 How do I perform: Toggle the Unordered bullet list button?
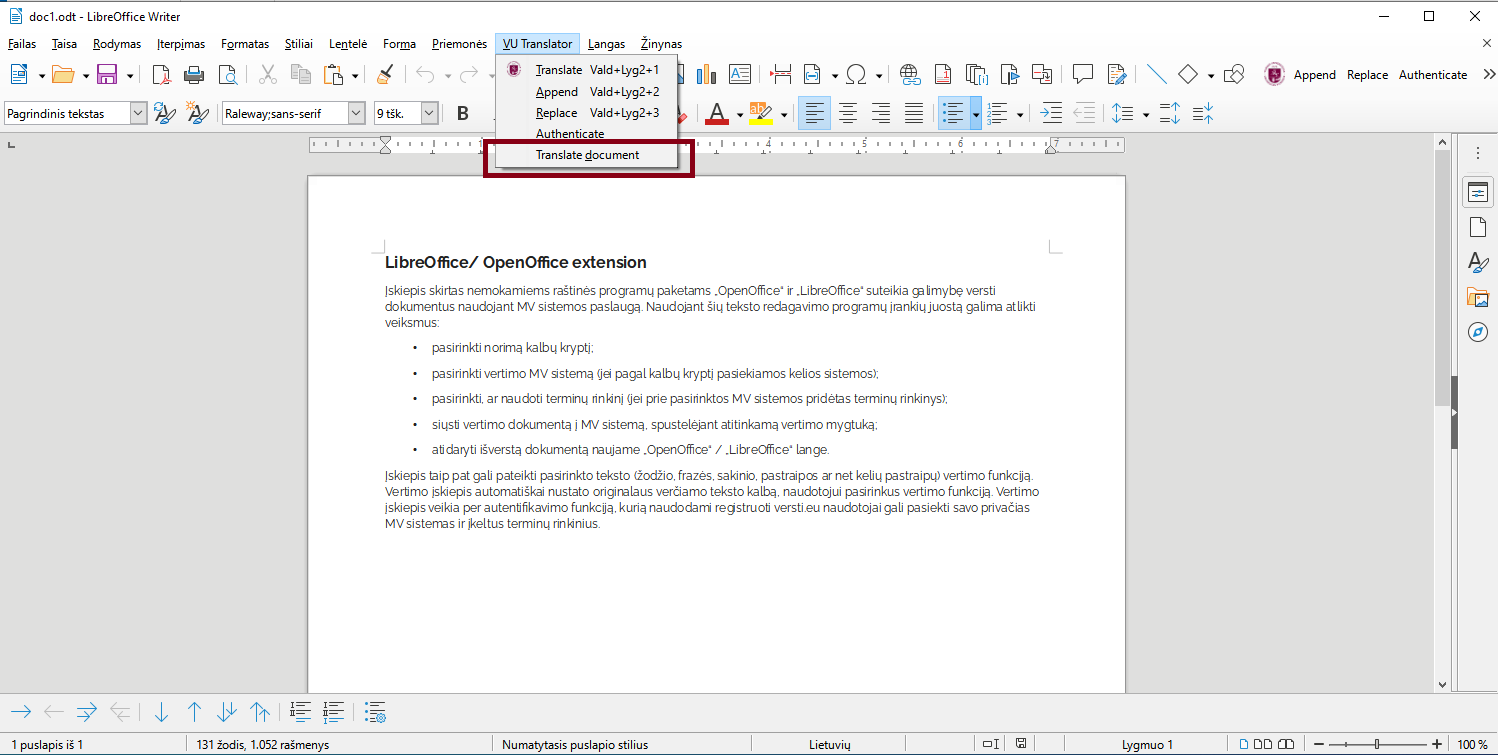(953, 113)
